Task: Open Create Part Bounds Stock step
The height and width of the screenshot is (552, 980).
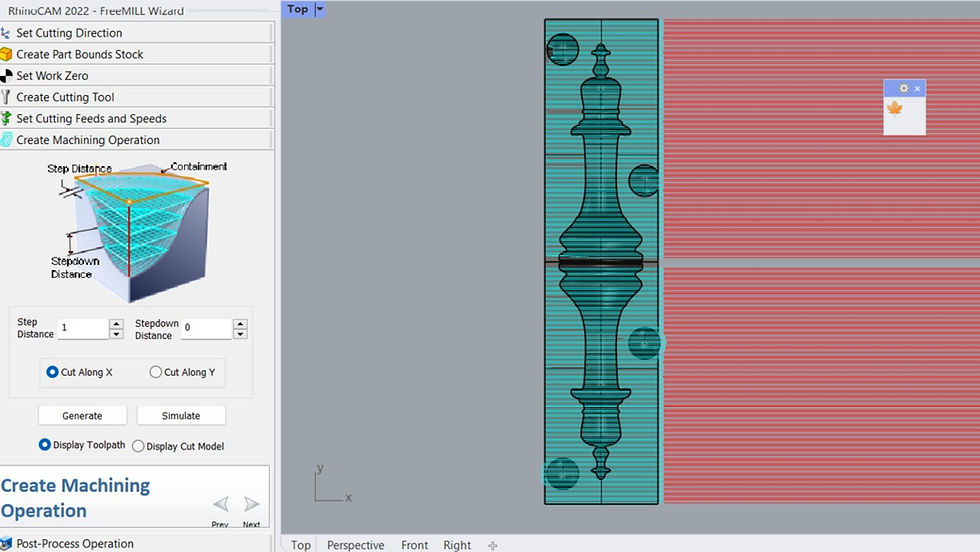Action: click(x=136, y=54)
